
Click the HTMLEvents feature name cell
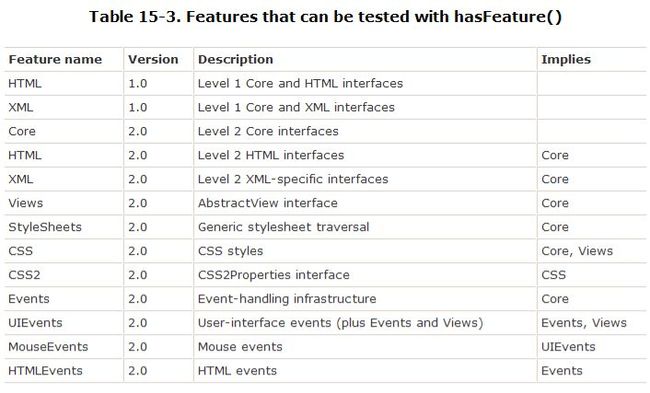click(45, 371)
